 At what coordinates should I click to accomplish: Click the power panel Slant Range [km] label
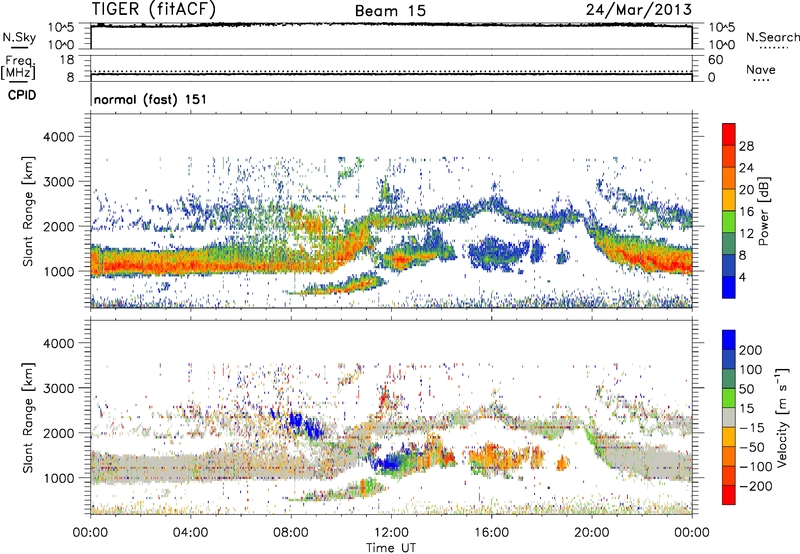coord(29,211)
